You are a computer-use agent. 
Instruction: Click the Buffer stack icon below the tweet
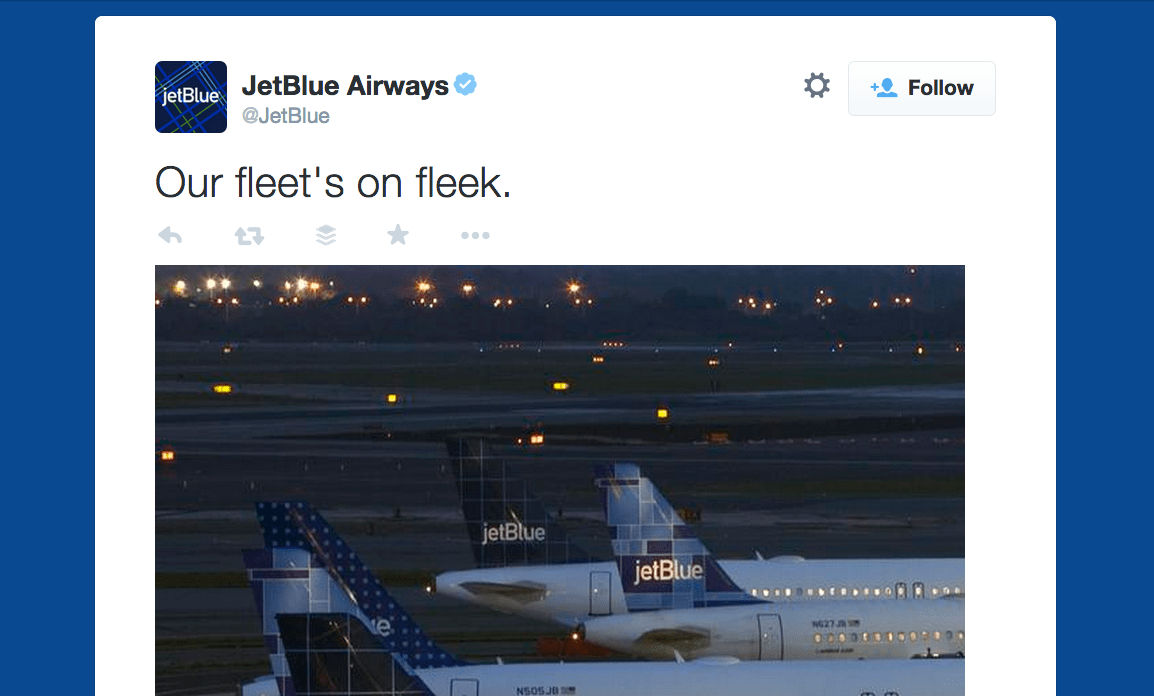click(324, 234)
